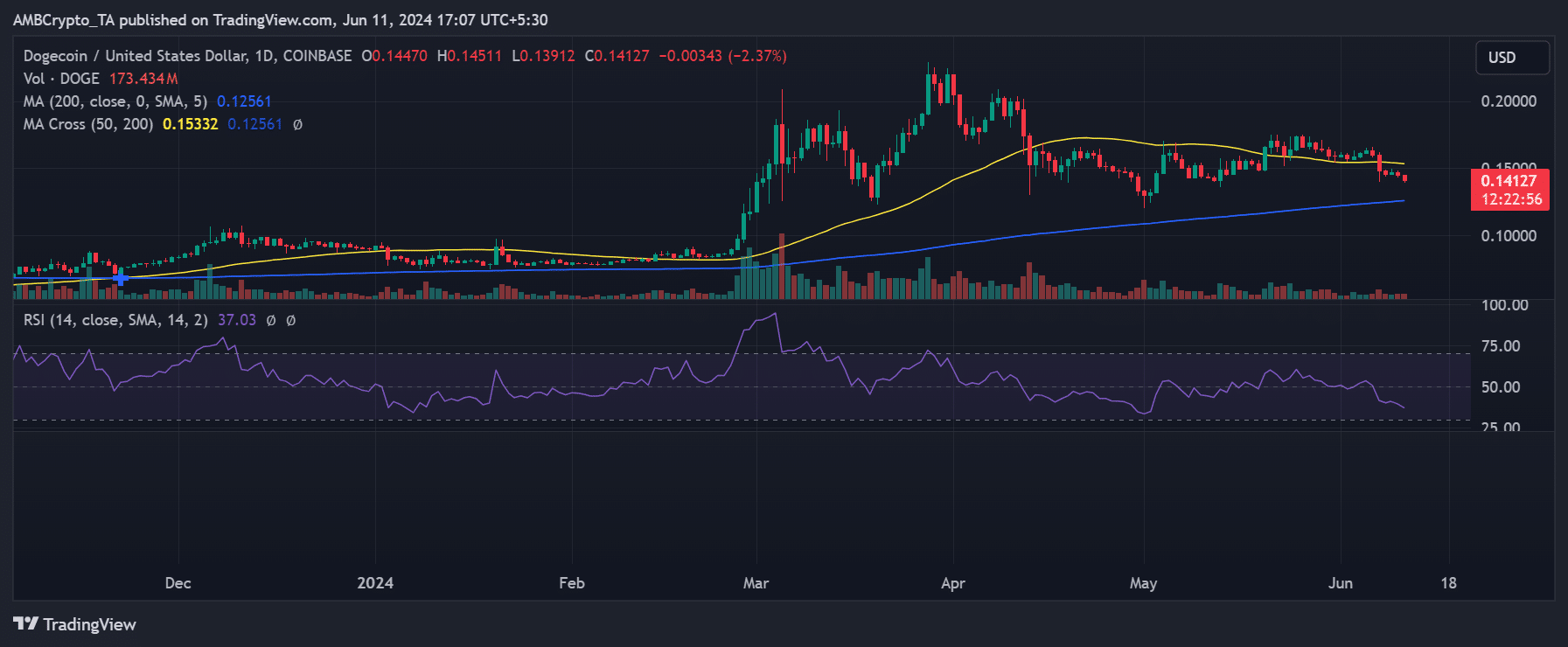Click the 0.20000 price axis label
Image resolution: width=1568 pixels, height=647 pixels.
[1509, 101]
